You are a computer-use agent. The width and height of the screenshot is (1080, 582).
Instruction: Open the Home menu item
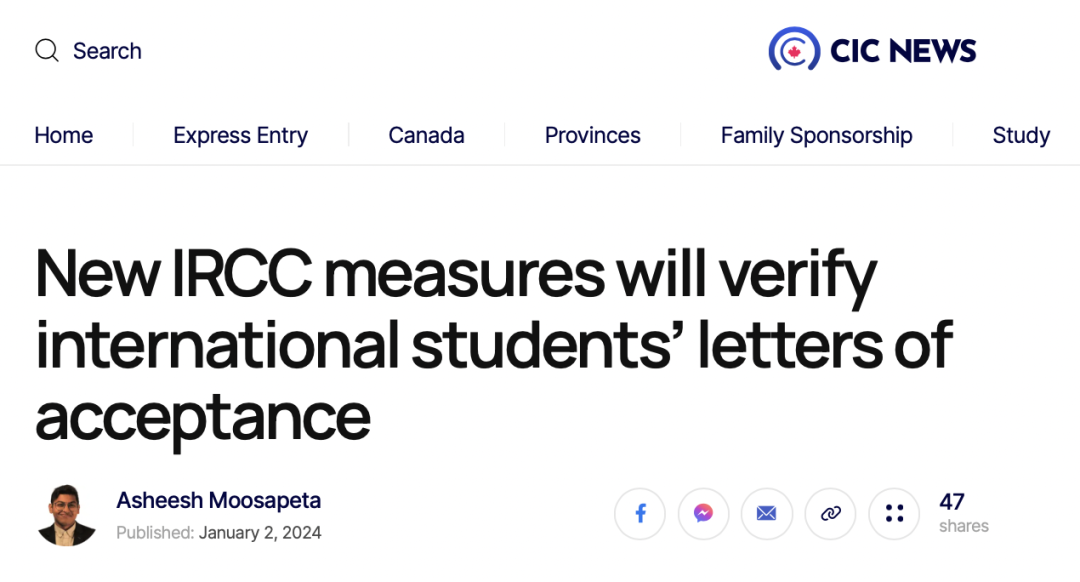coord(63,135)
